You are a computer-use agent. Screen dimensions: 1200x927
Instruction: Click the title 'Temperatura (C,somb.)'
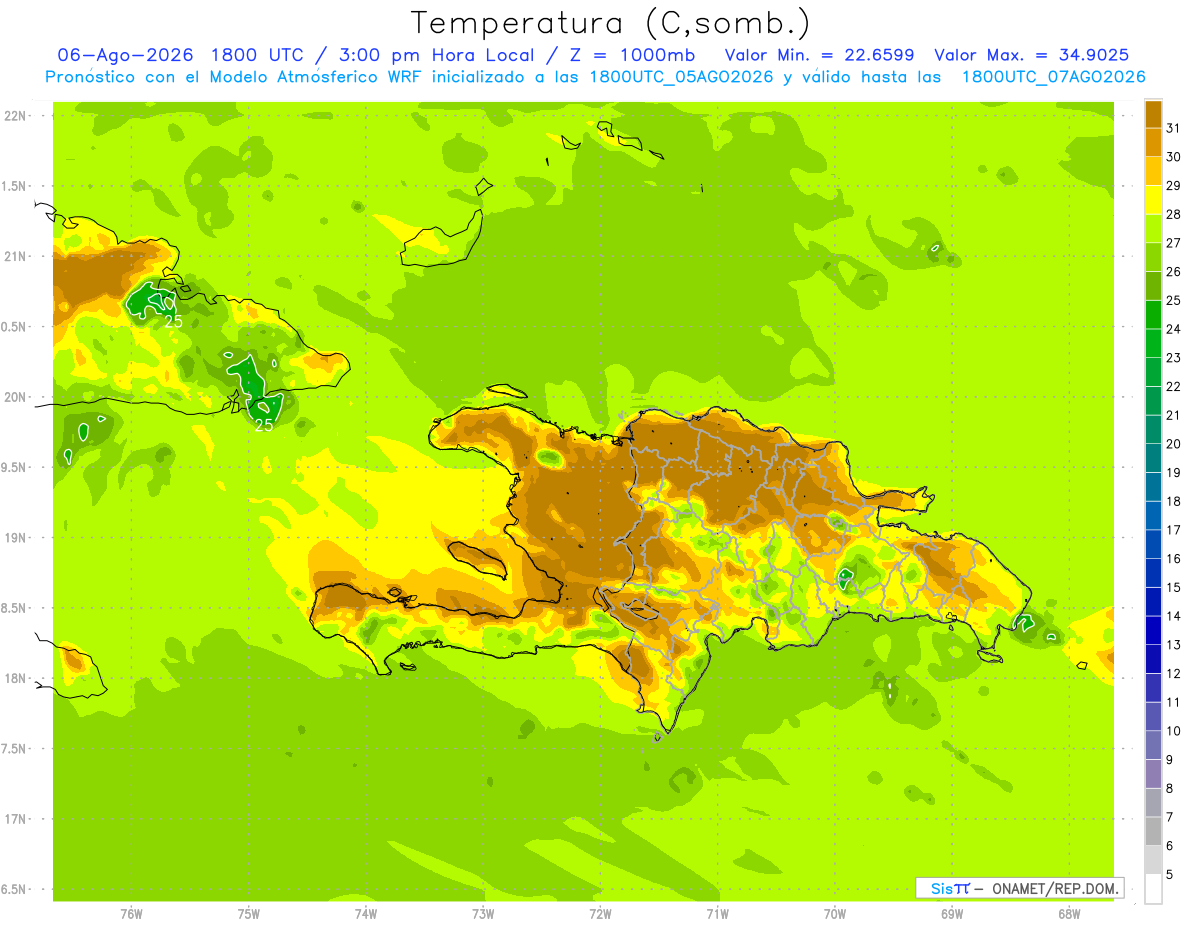tap(611, 23)
